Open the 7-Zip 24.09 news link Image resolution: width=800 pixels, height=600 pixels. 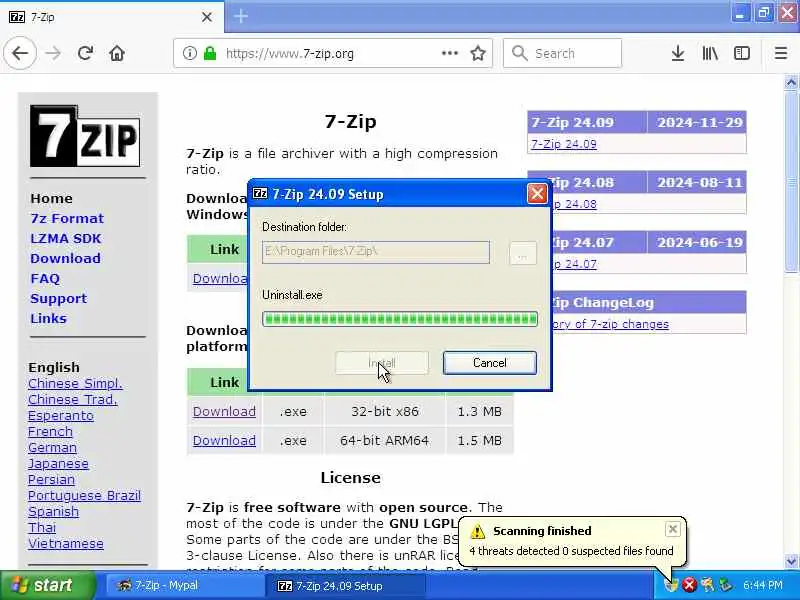(x=564, y=144)
